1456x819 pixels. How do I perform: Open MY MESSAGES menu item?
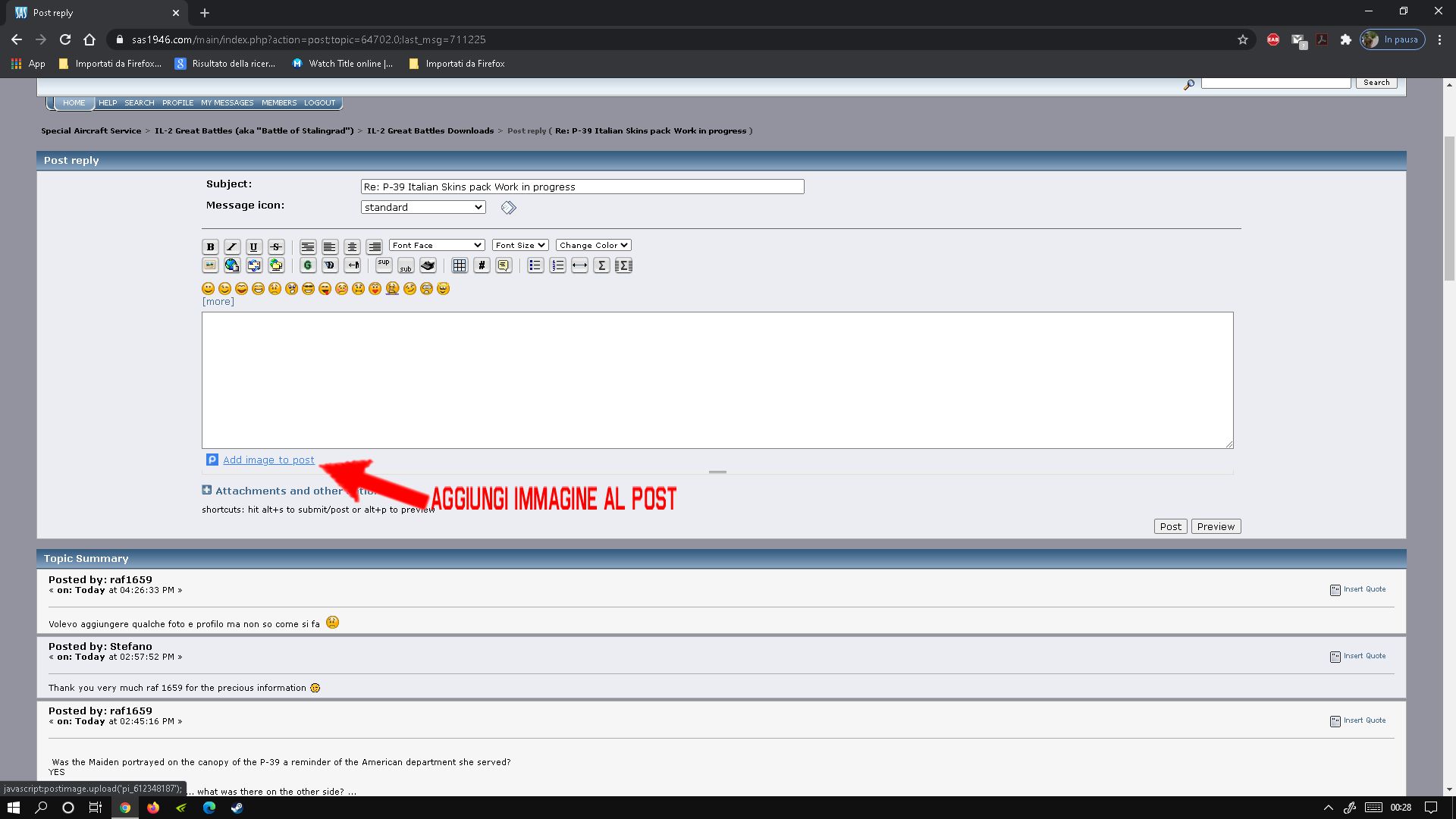(x=227, y=102)
